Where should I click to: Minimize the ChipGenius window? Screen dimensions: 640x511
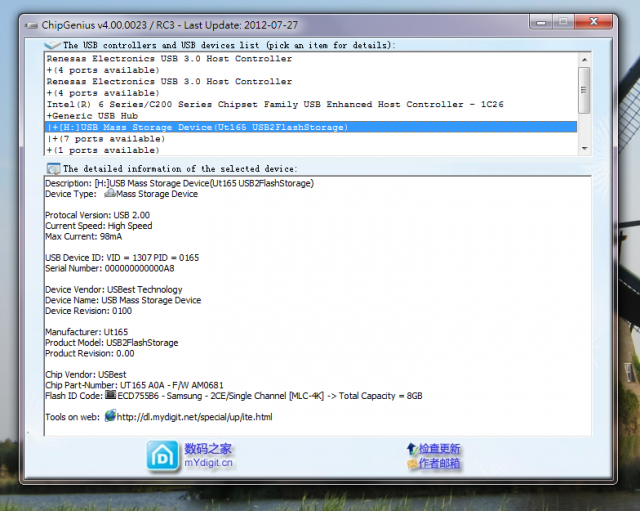pyautogui.click(x=541, y=21)
